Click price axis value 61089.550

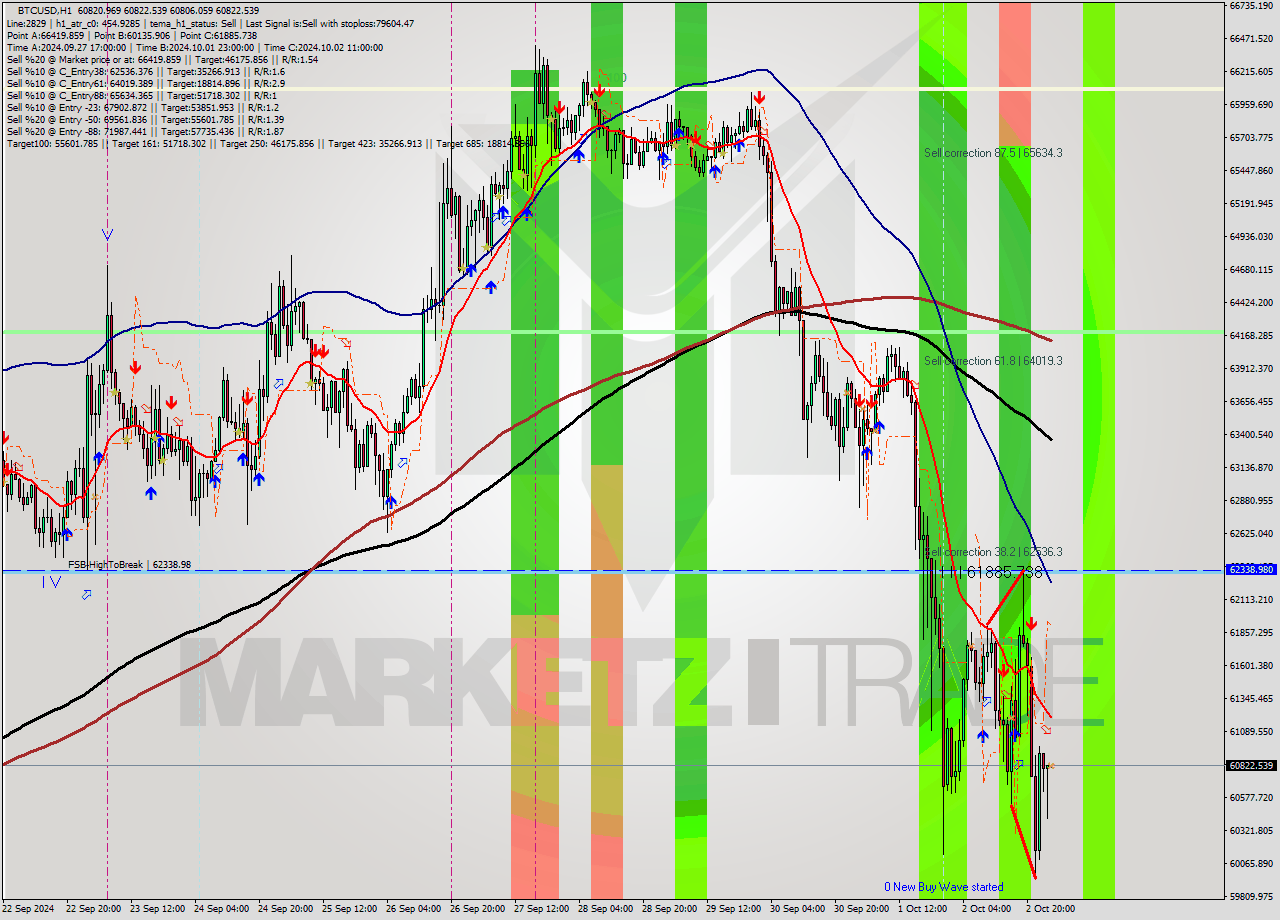(1250, 732)
